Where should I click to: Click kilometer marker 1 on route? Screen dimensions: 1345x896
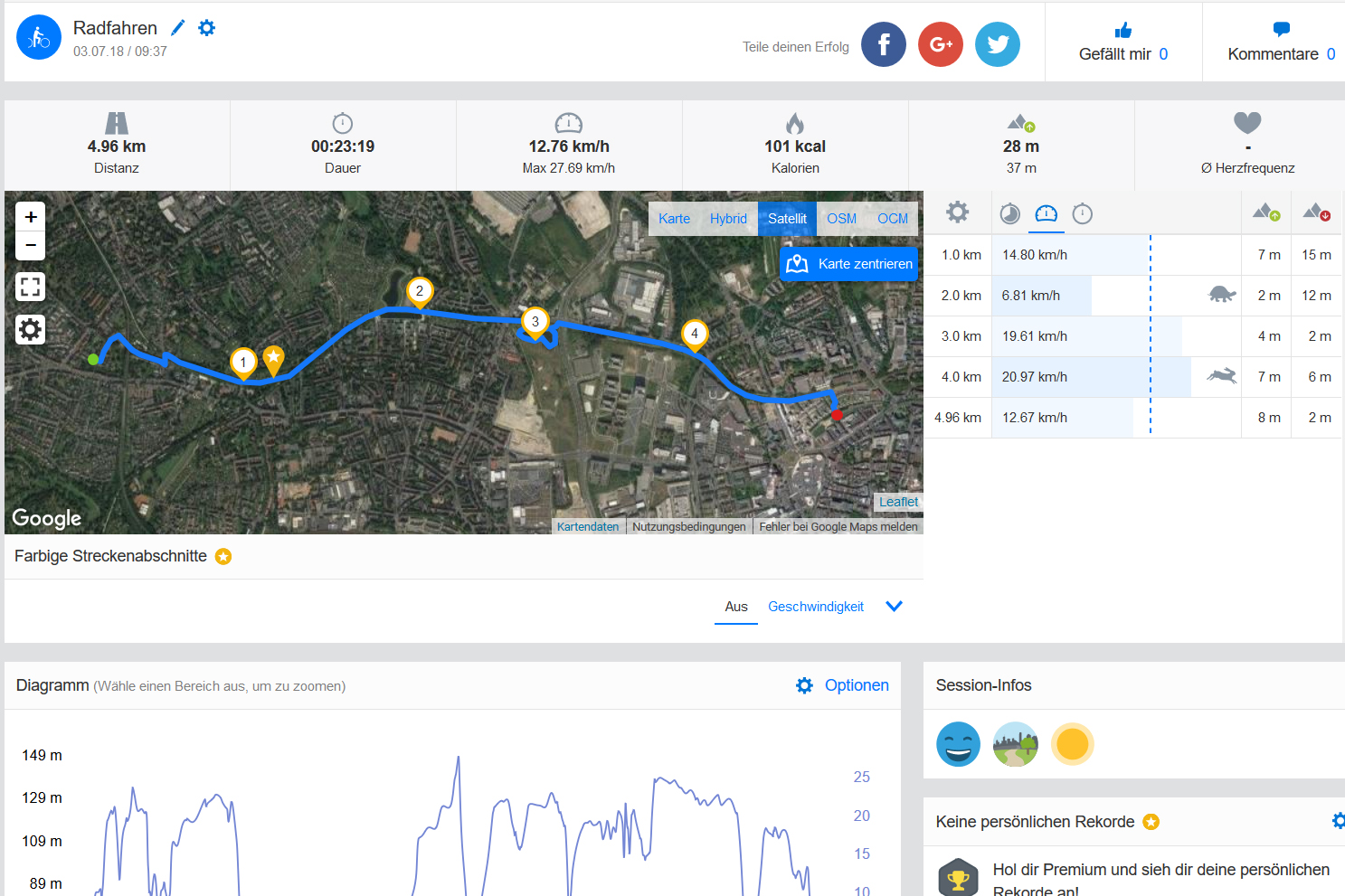242,363
